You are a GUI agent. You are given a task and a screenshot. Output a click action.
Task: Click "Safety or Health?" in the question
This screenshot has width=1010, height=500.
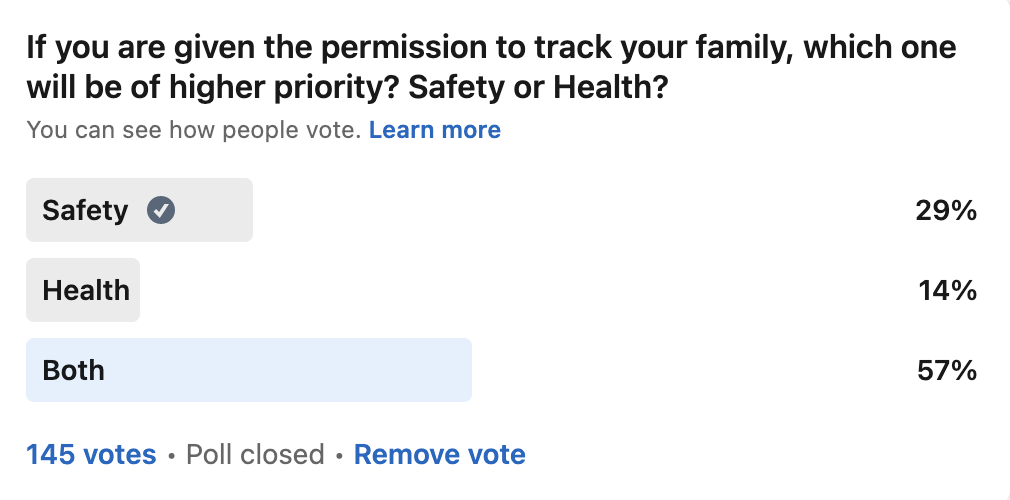click(x=539, y=88)
